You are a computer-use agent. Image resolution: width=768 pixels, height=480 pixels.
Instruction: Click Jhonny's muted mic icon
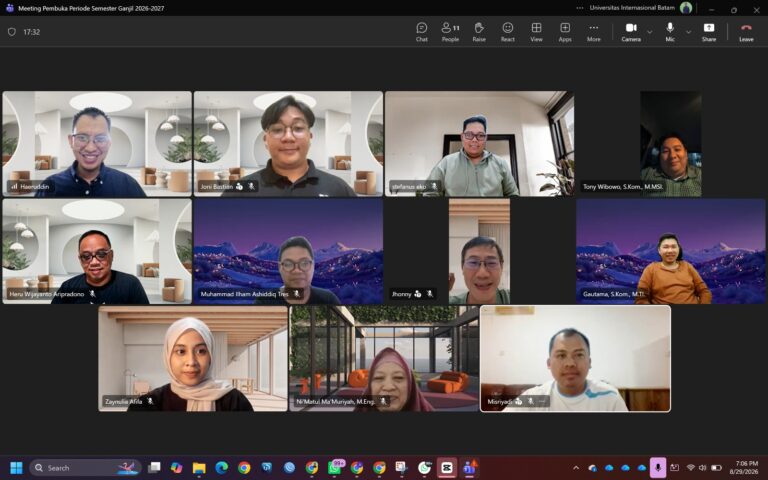[x=430, y=294]
